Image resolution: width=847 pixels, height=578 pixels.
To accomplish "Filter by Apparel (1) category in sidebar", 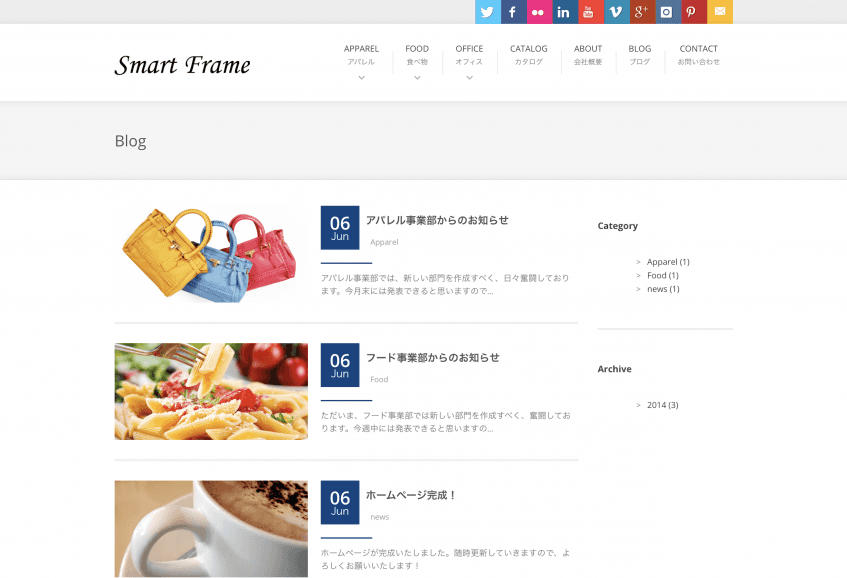I will (x=668, y=262).
